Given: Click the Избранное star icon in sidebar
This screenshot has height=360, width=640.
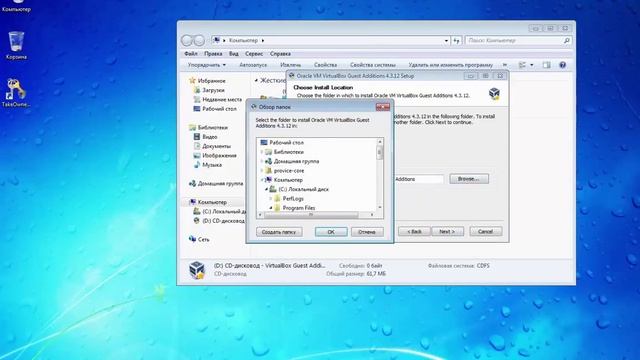Looking at the screenshot, I should 192,80.
